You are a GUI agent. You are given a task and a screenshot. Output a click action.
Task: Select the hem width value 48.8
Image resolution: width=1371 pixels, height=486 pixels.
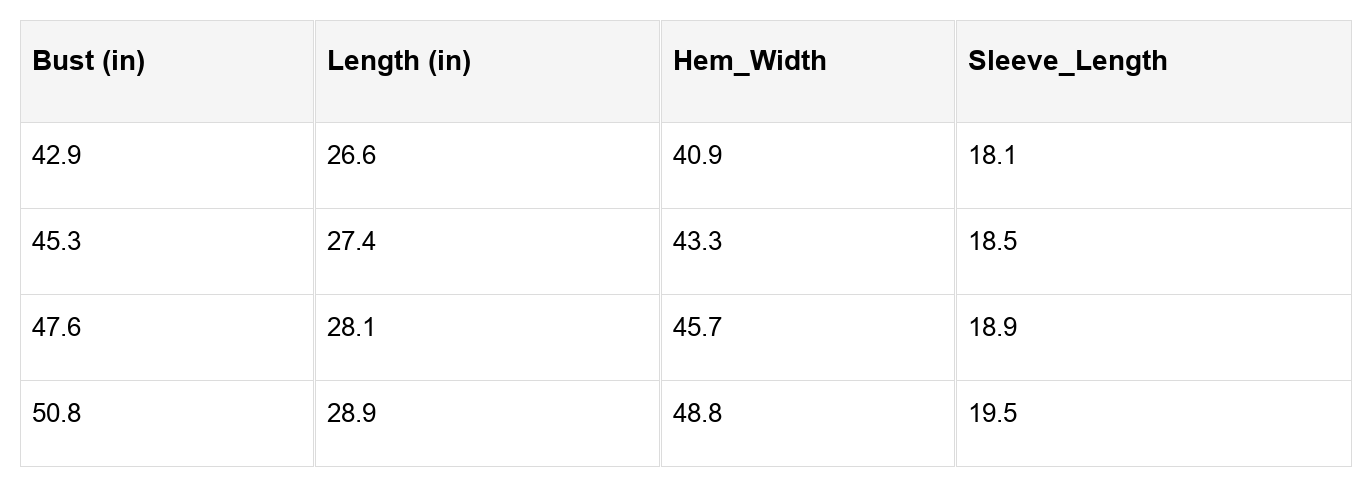click(x=697, y=414)
